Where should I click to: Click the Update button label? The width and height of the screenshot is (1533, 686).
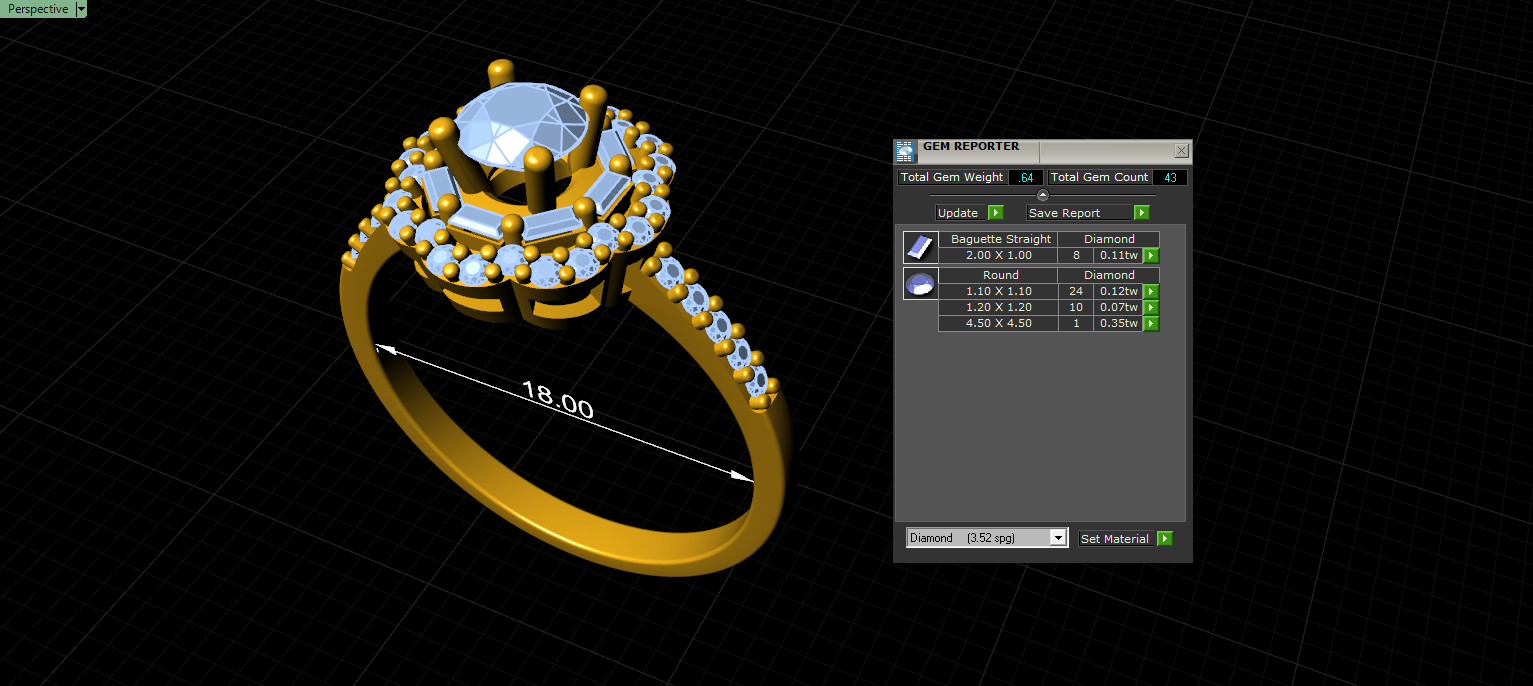[x=958, y=213]
